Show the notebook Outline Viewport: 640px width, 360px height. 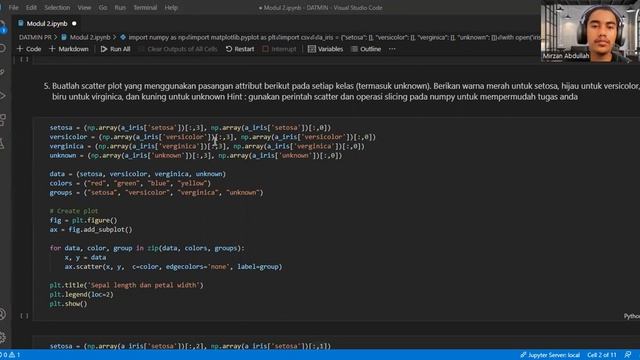pos(366,49)
